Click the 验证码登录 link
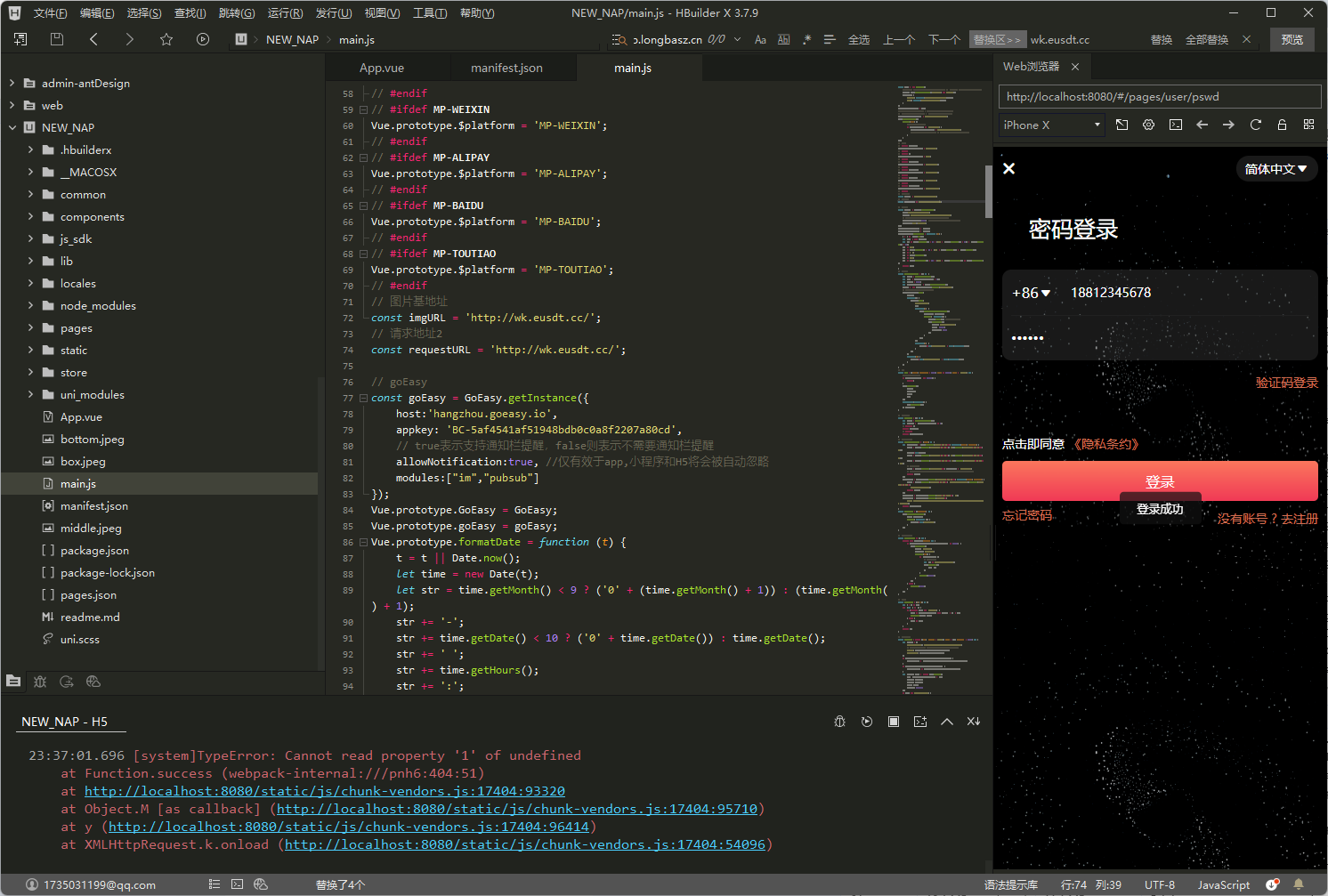This screenshot has width=1328, height=896. [1286, 383]
